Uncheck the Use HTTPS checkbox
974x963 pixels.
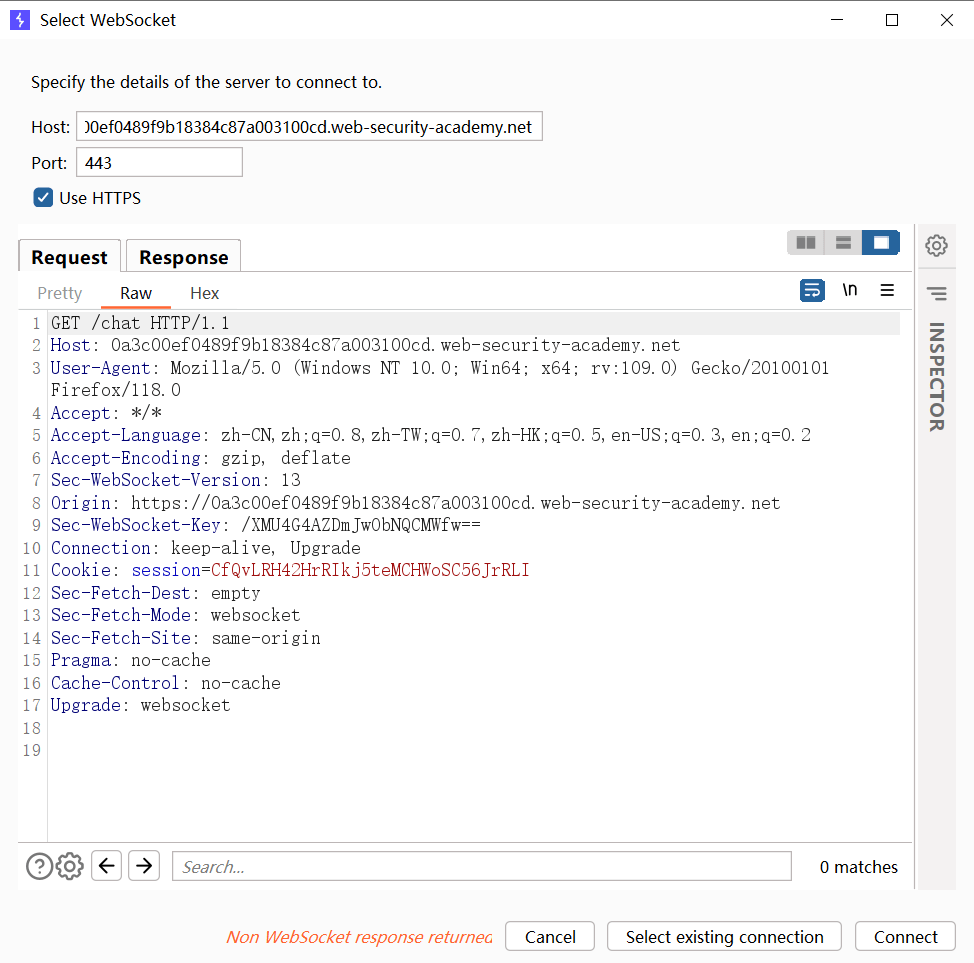tap(44, 198)
